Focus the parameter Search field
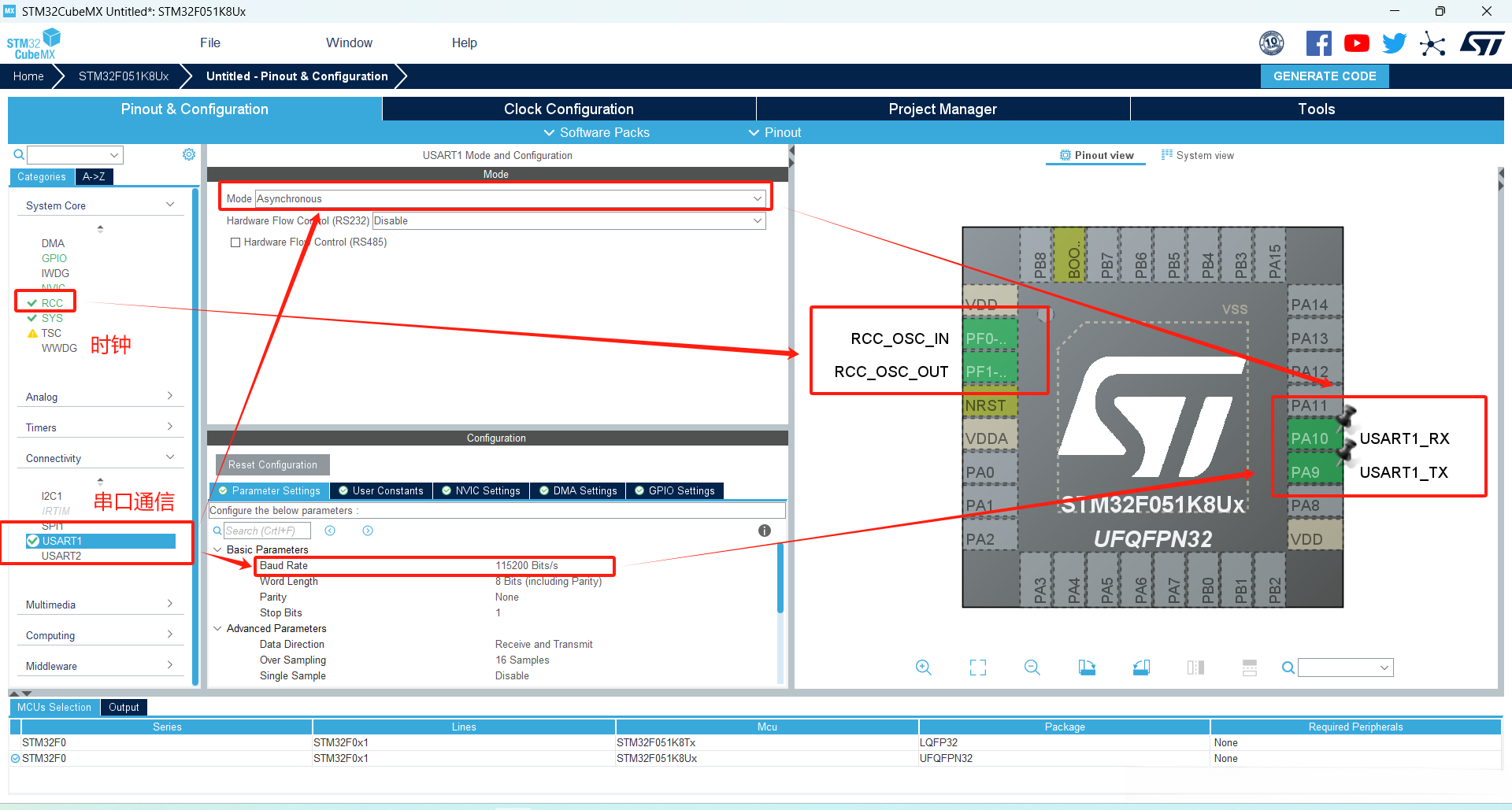The height and width of the screenshot is (810, 1512). 267,531
